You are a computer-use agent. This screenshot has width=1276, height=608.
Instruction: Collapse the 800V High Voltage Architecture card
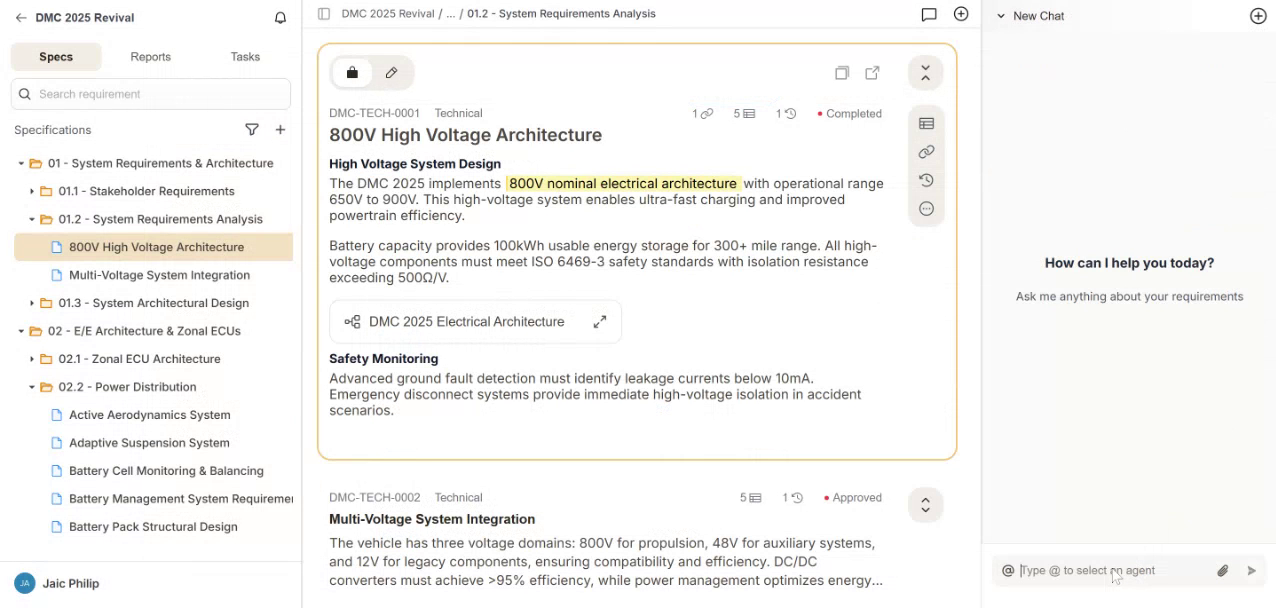925,73
